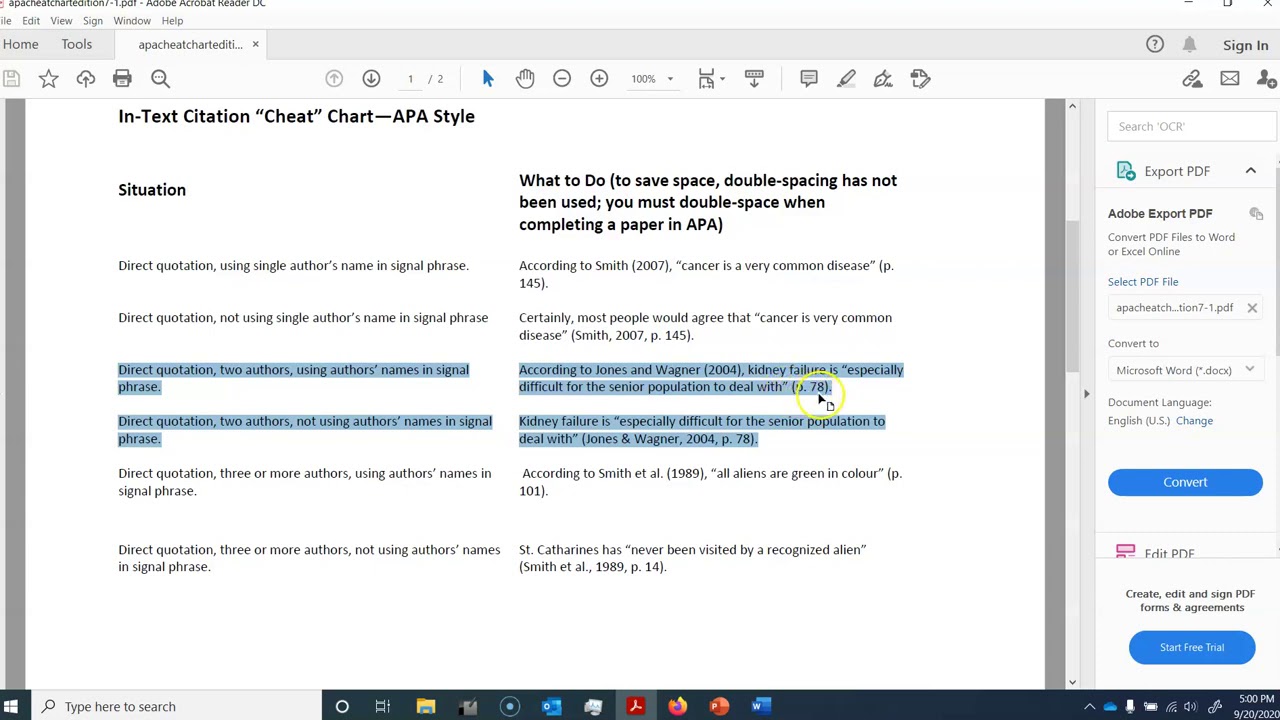Click the Change language link
1280x720 pixels.
point(1194,420)
